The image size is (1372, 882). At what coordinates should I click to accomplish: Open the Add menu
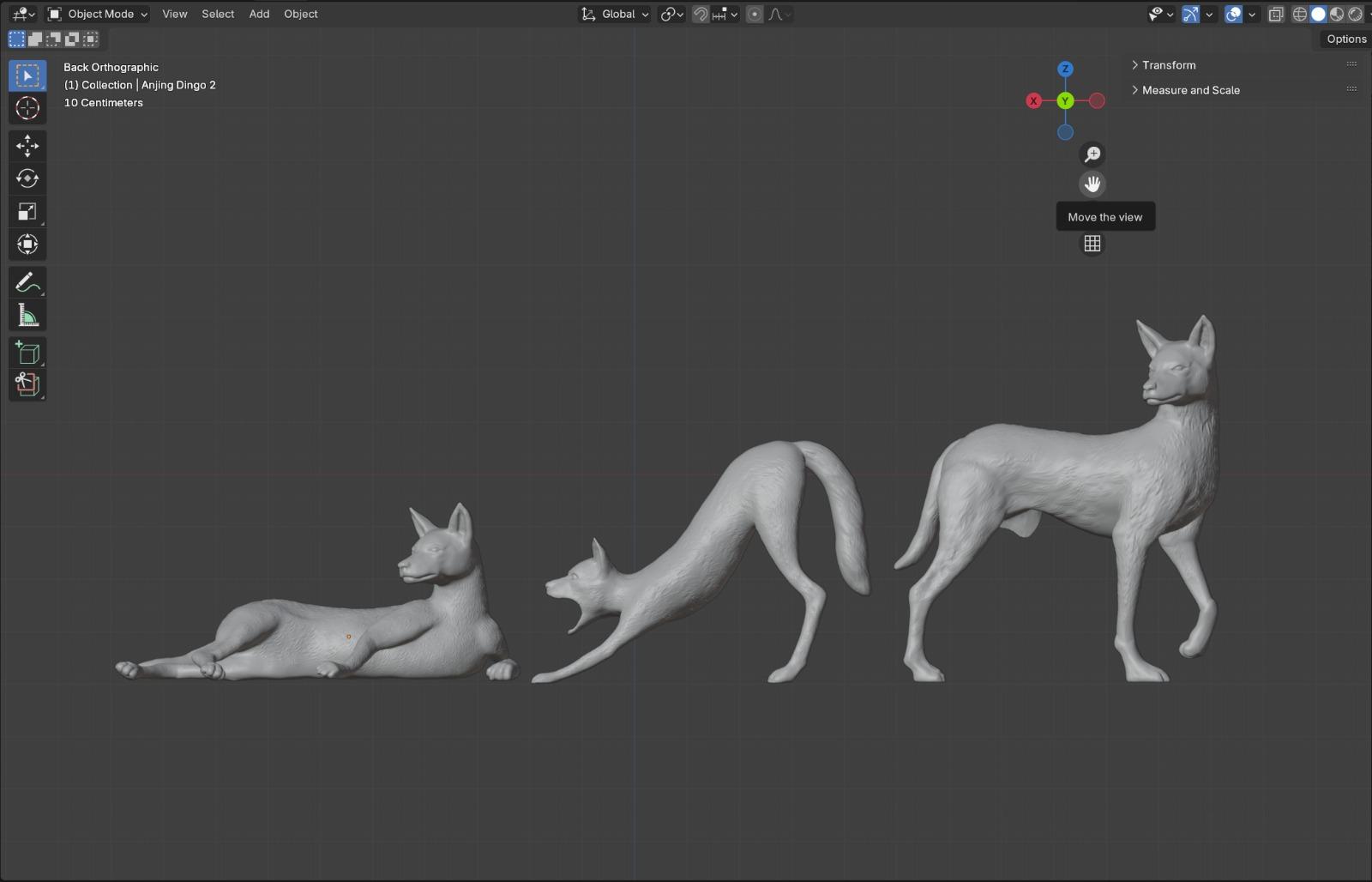click(259, 14)
